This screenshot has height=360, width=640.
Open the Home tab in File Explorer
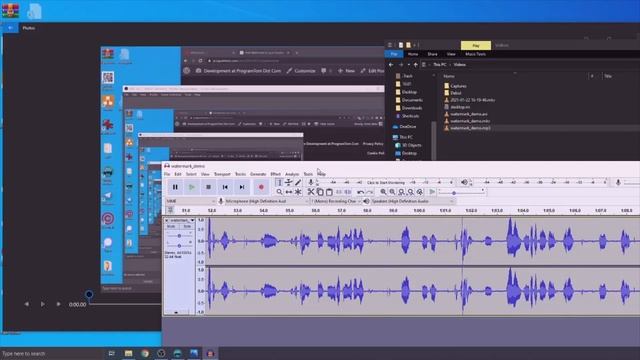[413, 54]
